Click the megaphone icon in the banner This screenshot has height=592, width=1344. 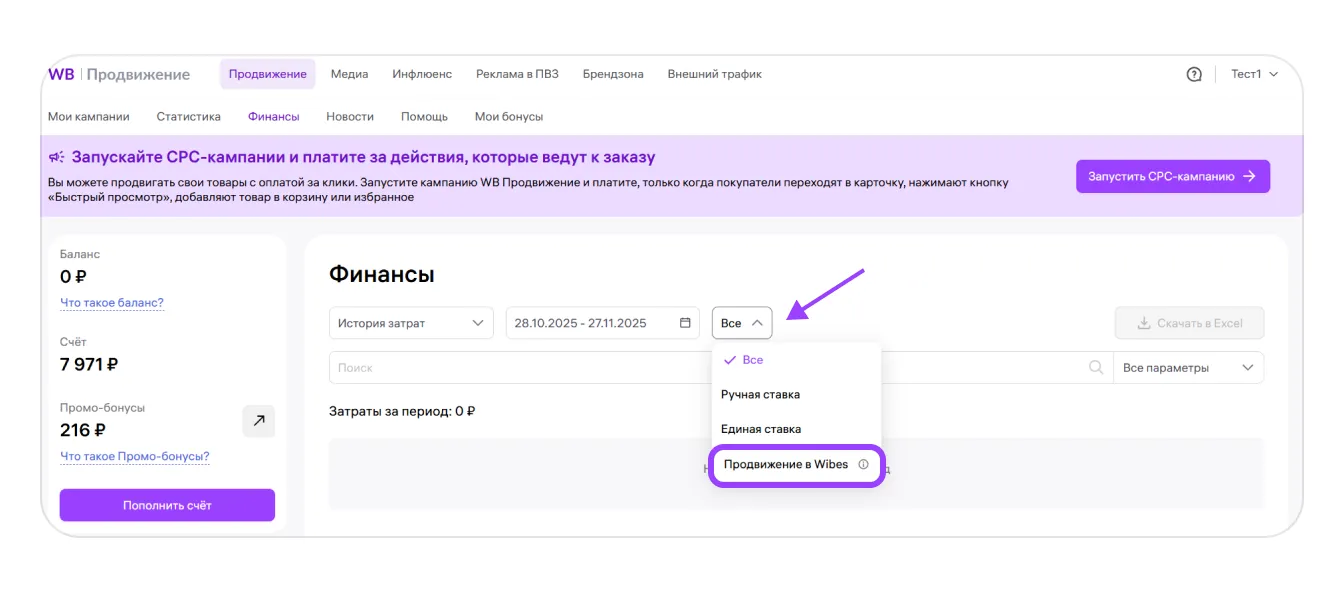(57, 157)
